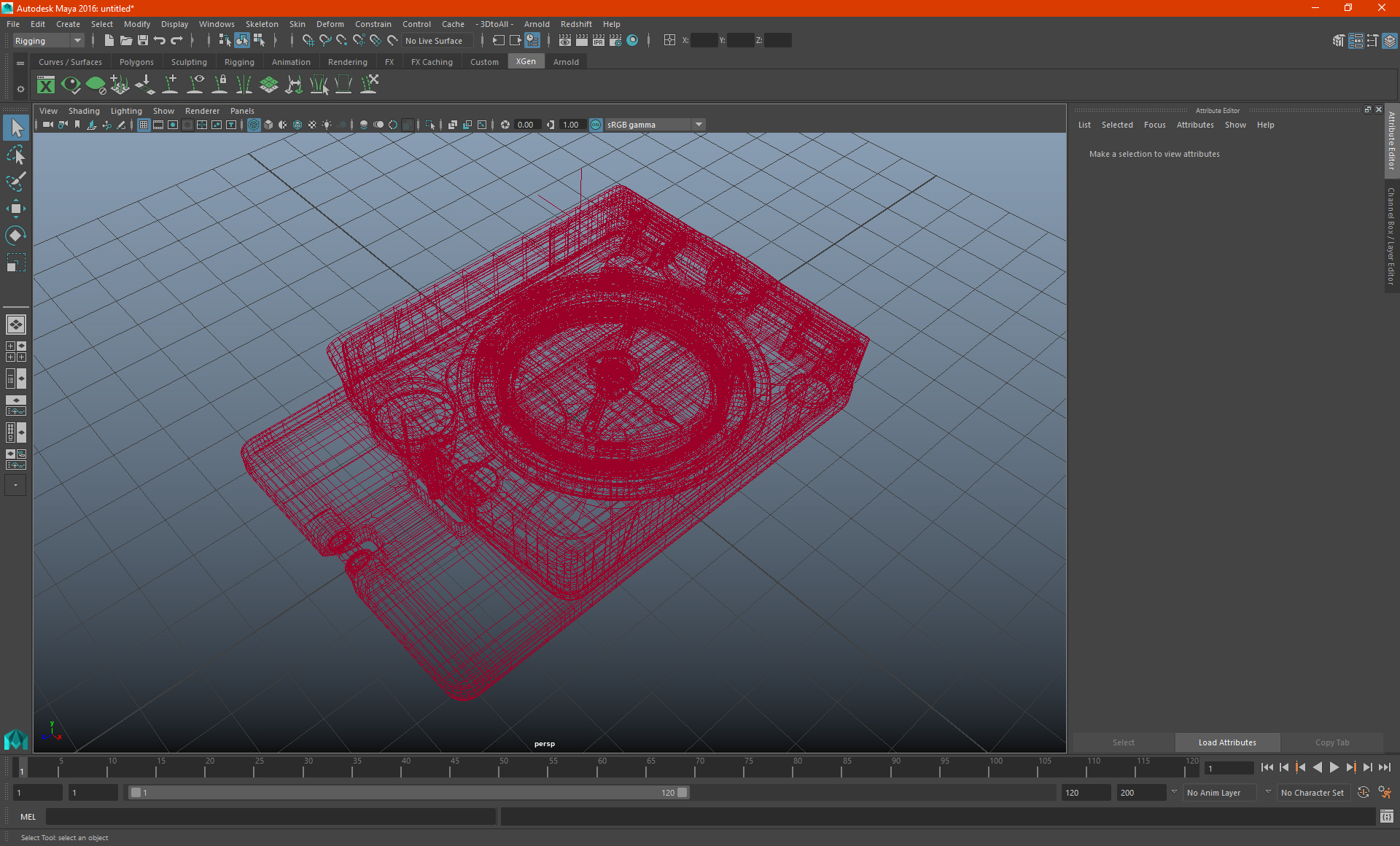Toggle the Attribute Editor panel icon
The width and height of the screenshot is (1400, 846).
pyautogui.click(x=1356, y=41)
